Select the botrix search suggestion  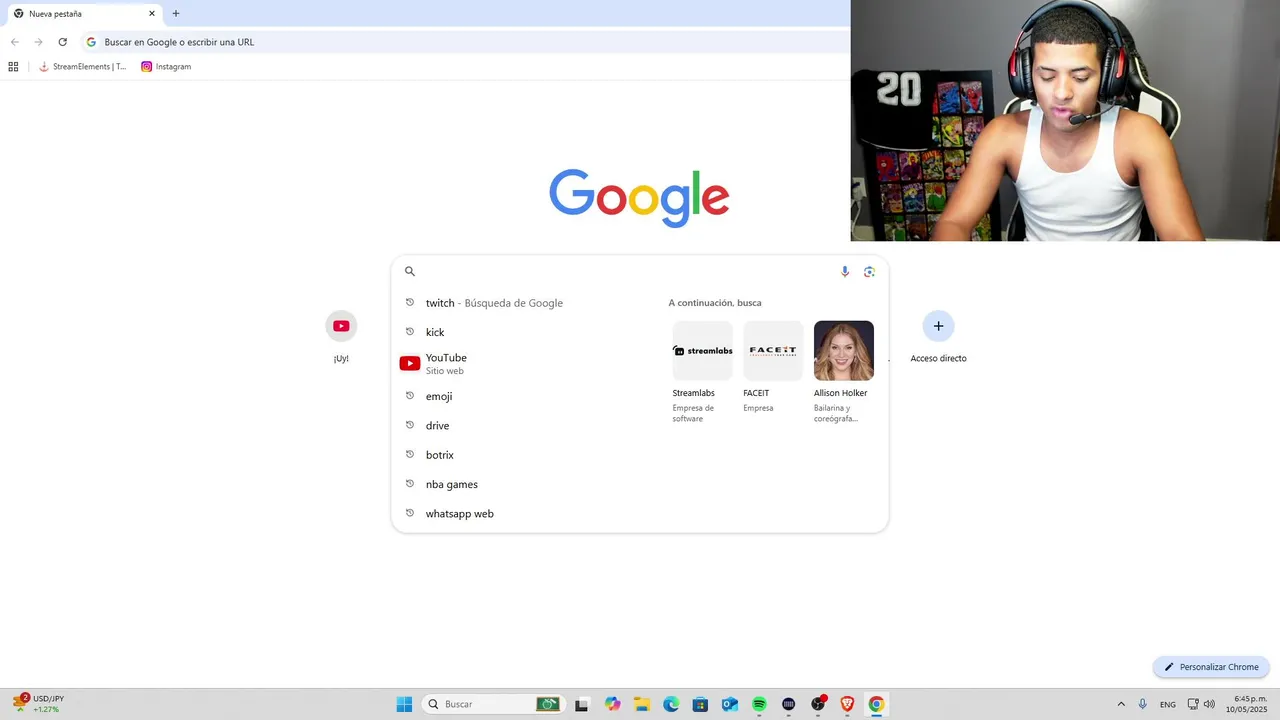[x=518, y=455]
